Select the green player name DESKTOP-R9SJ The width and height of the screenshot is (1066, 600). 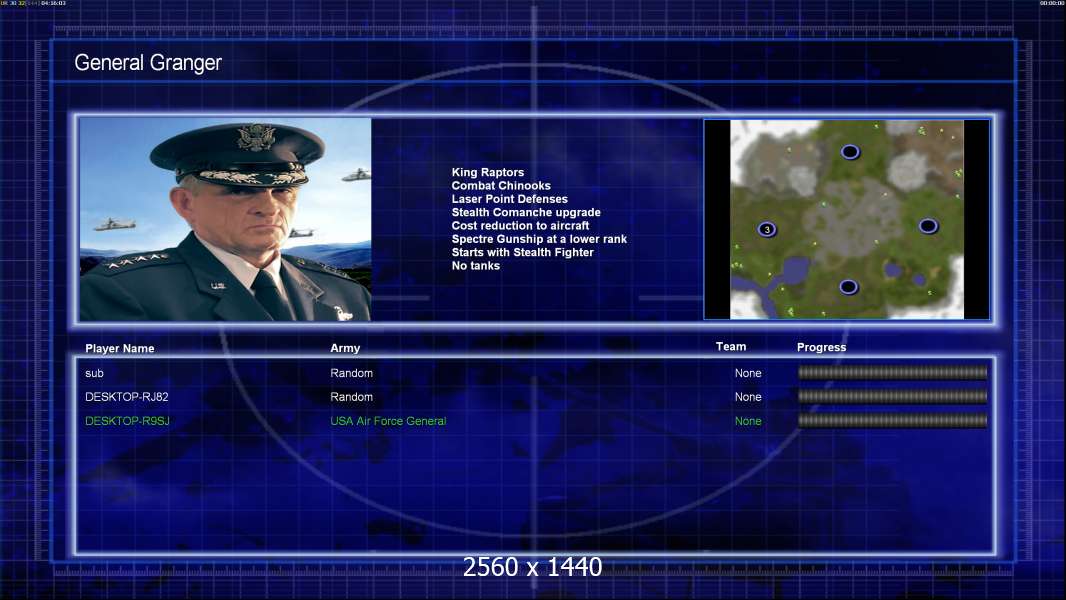pos(127,421)
